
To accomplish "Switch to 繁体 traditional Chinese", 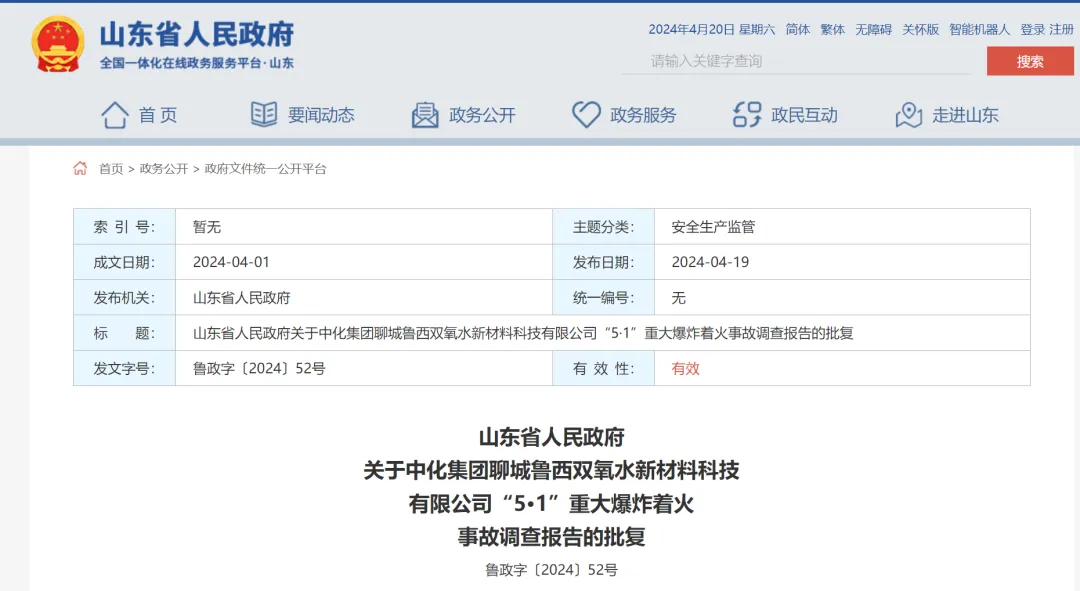I will coord(832,30).
